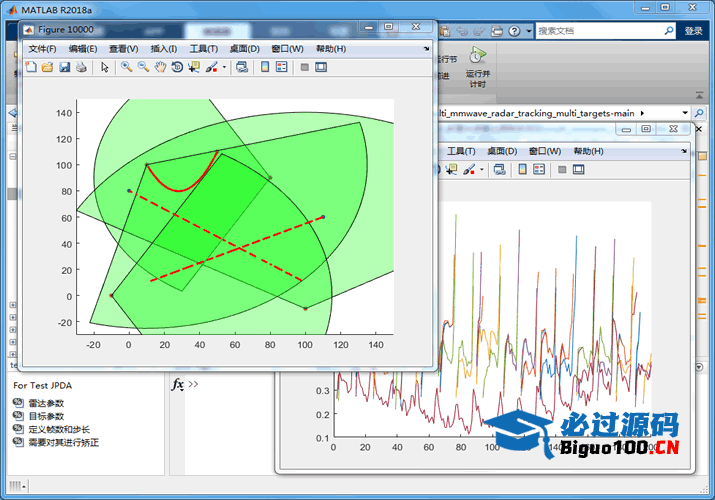Open the MATLAB Help question mark icon

click(514, 31)
